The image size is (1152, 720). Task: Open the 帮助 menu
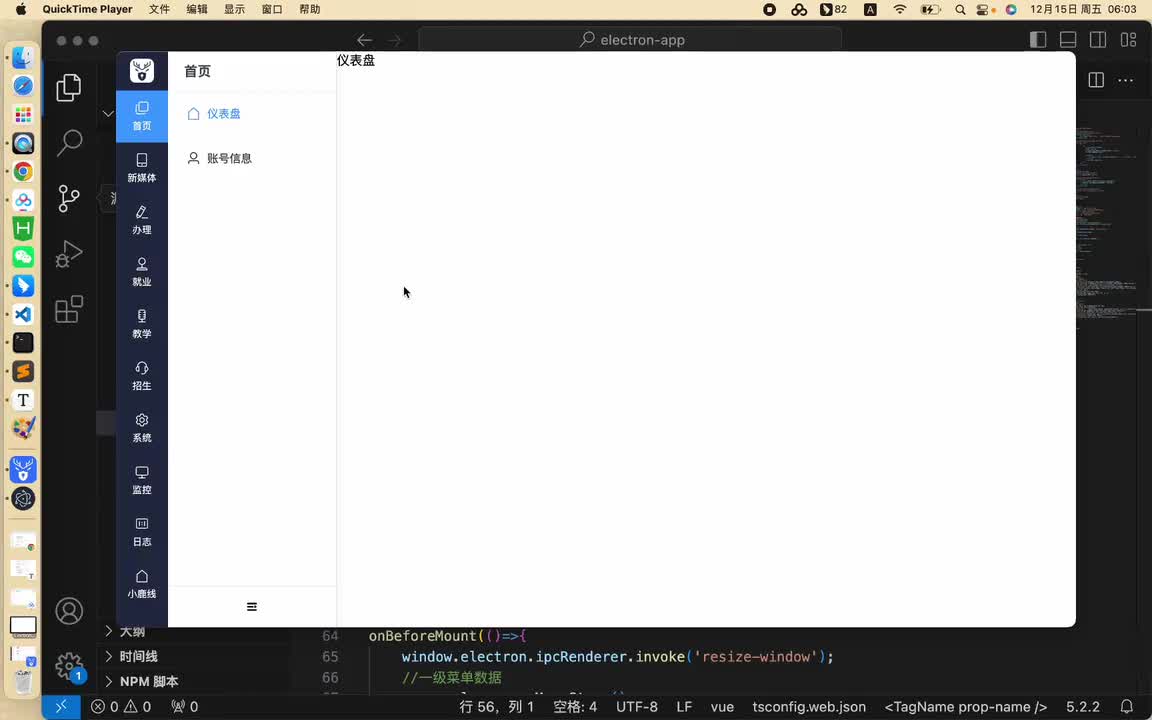click(x=310, y=10)
